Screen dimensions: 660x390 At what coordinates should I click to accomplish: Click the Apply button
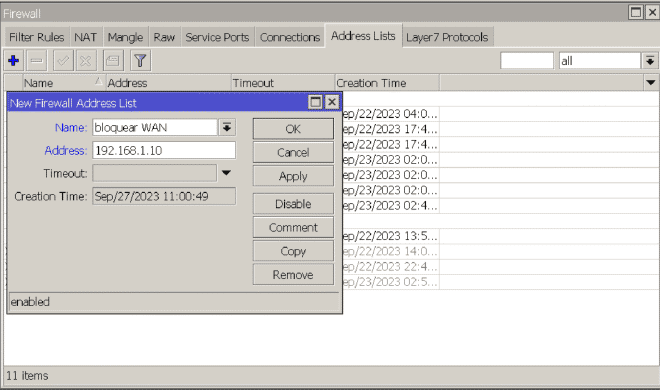tap(293, 176)
